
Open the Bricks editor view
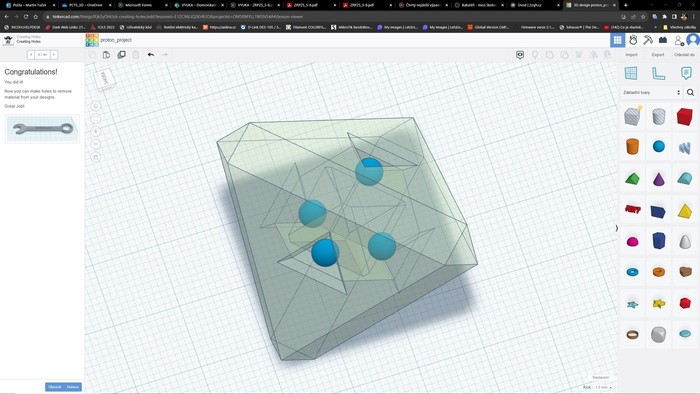click(663, 40)
